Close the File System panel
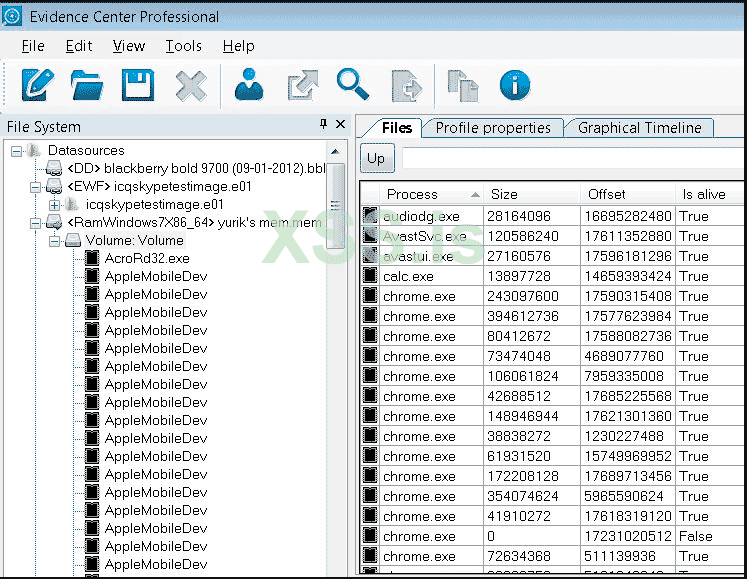 [x=340, y=125]
